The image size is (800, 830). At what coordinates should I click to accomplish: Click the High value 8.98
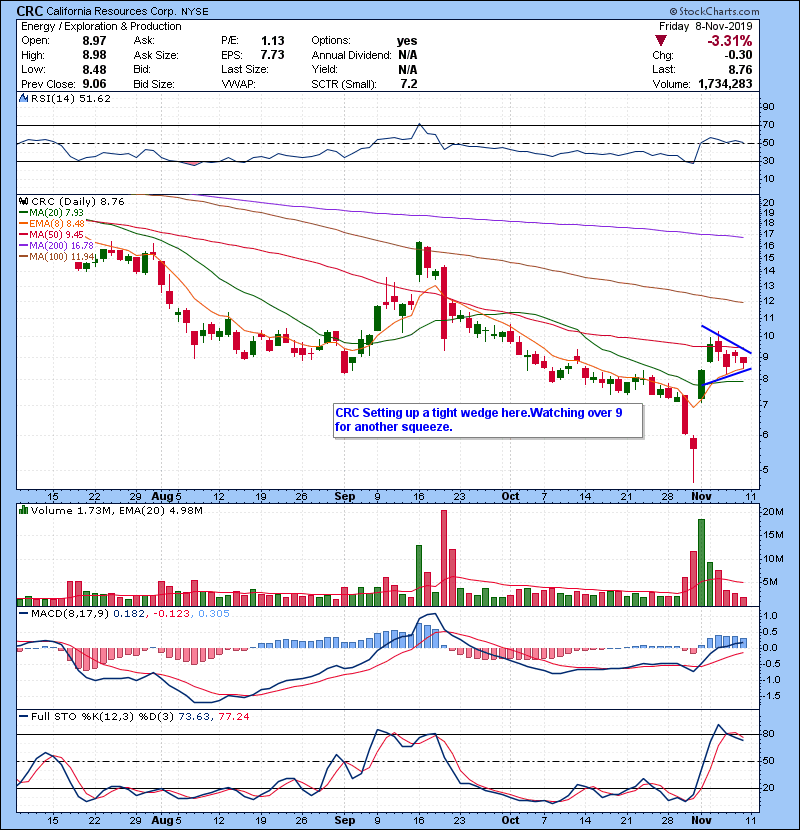(x=94, y=55)
